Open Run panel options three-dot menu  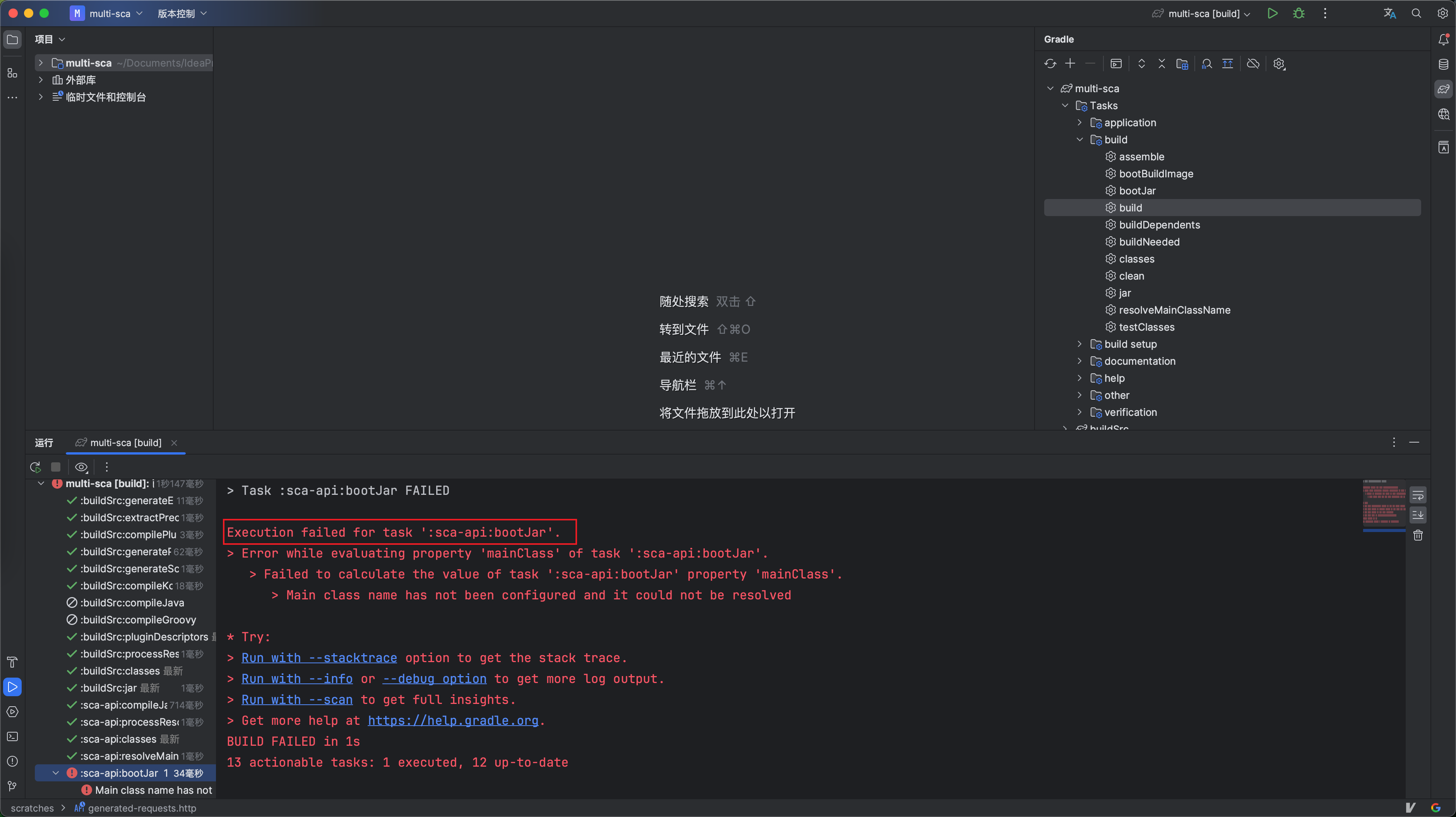[1393, 442]
